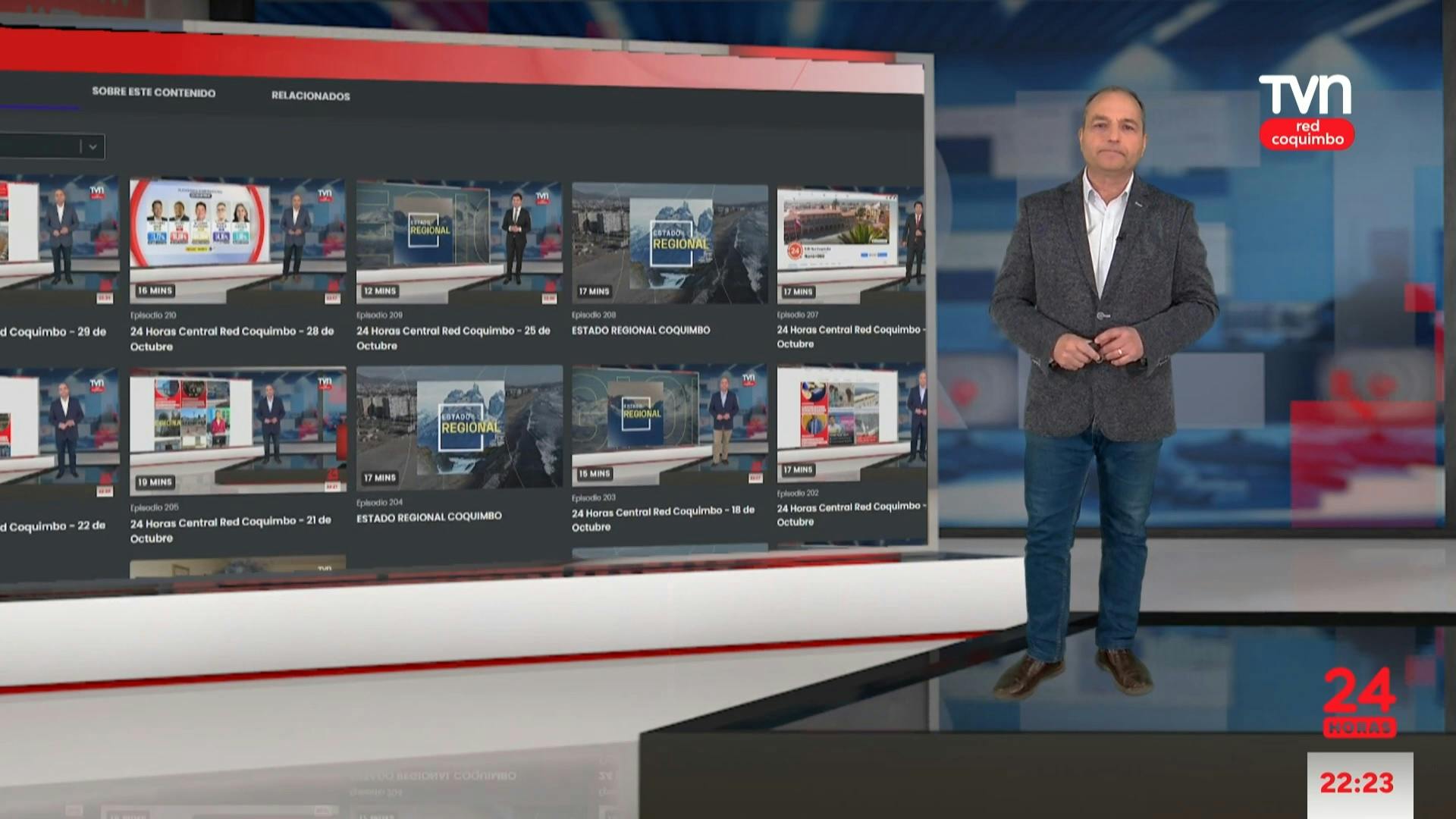Click the 'Episodio 205' label
Image resolution: width=1456 pixels, height=819 pixels.
pyautogui.click(x=155, y=507)
